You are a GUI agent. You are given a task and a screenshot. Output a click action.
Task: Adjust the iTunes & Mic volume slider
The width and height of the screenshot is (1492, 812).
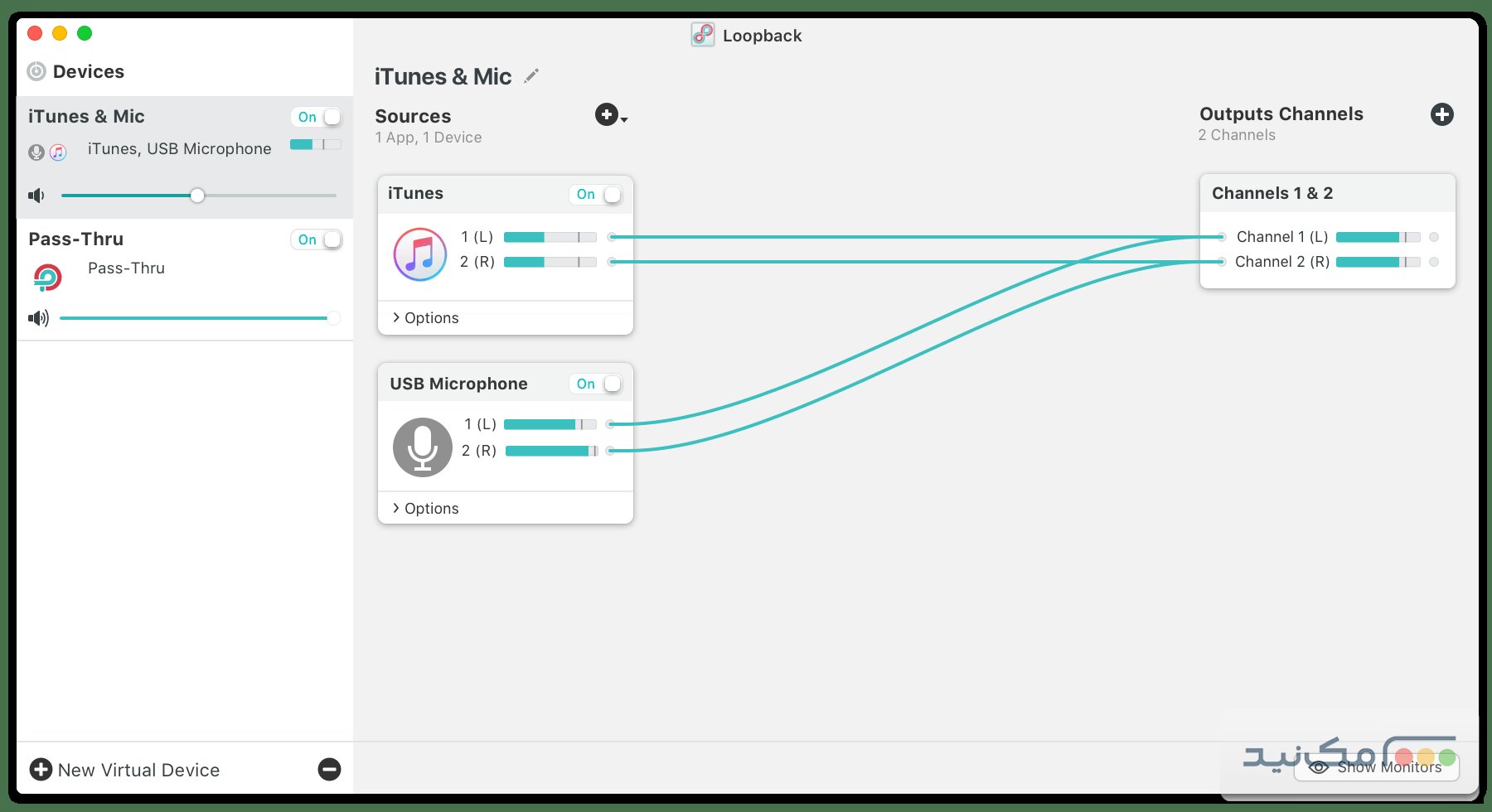pyautogui.click(x=197, y=196)
